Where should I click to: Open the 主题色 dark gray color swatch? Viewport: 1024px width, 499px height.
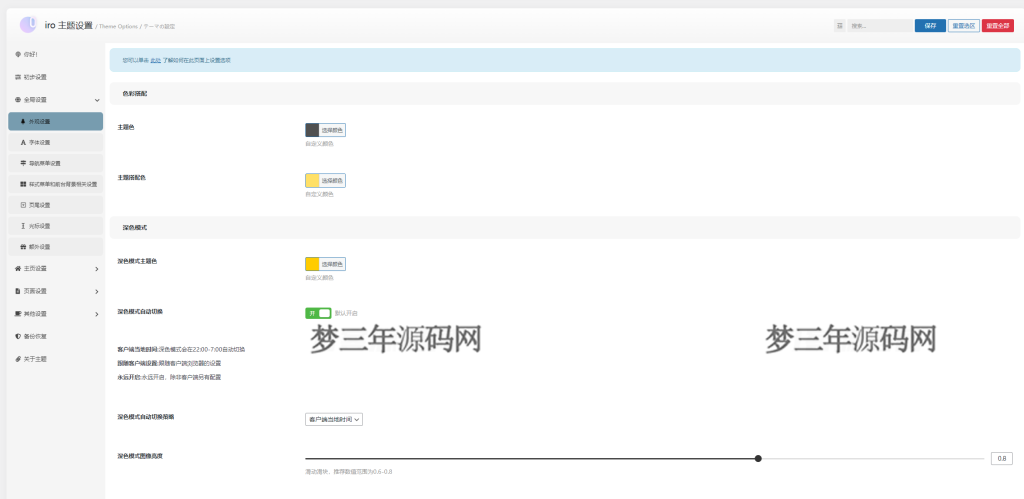312,130
